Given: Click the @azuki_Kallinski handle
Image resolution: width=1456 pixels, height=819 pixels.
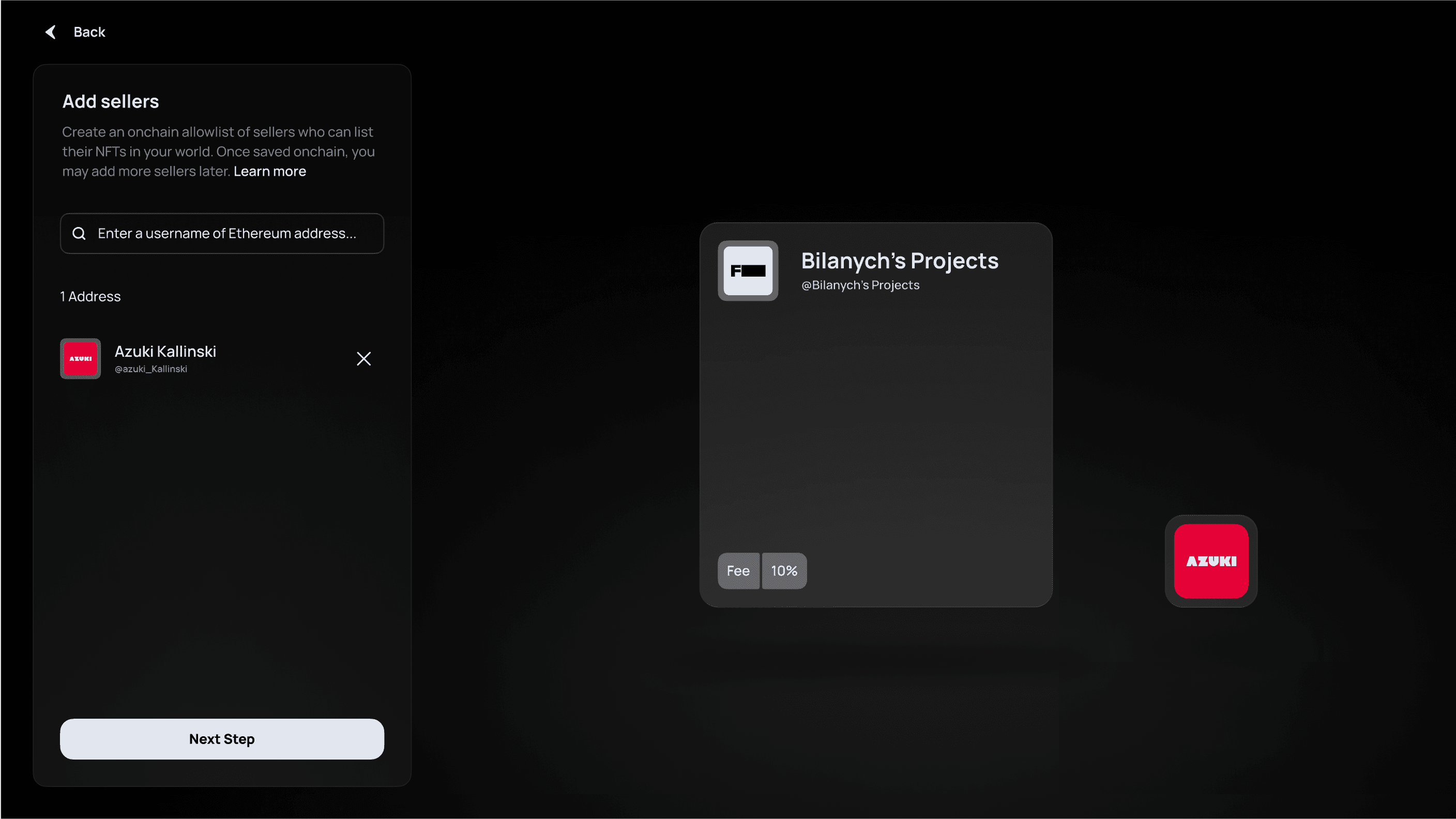Looking at the screenshot, I should (x=150, y=369).
